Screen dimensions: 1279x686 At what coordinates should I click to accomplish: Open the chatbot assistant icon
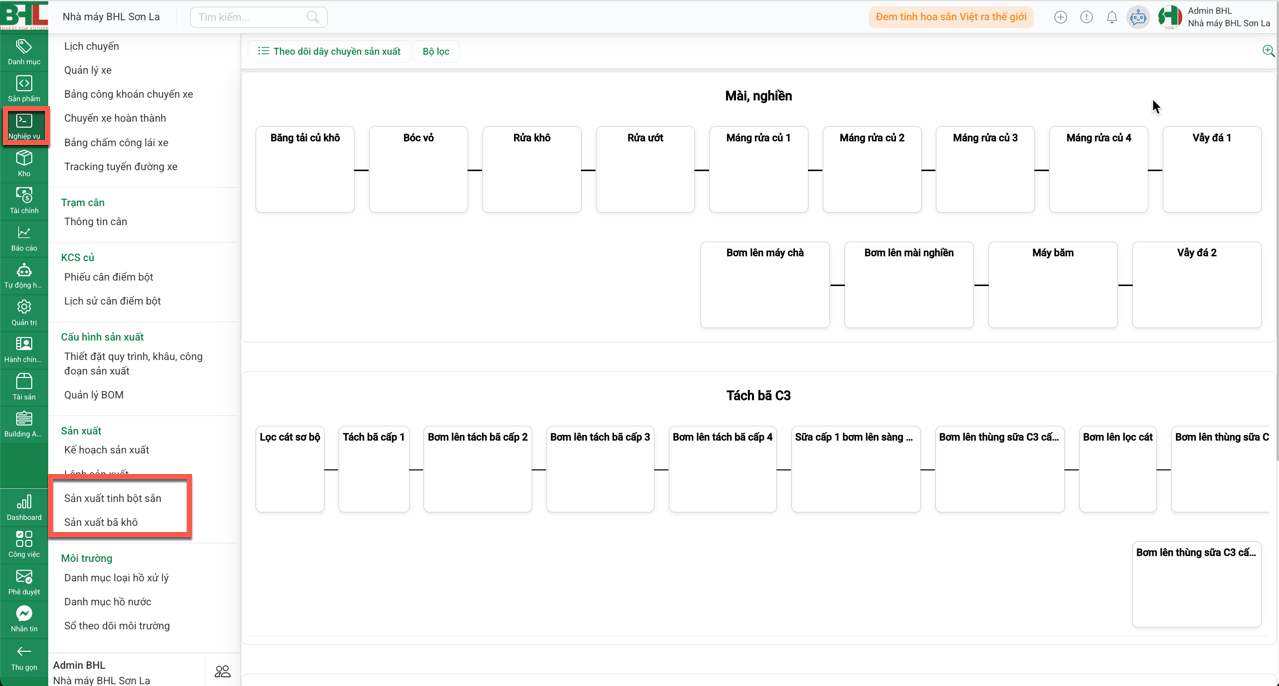click(1138, 17)
